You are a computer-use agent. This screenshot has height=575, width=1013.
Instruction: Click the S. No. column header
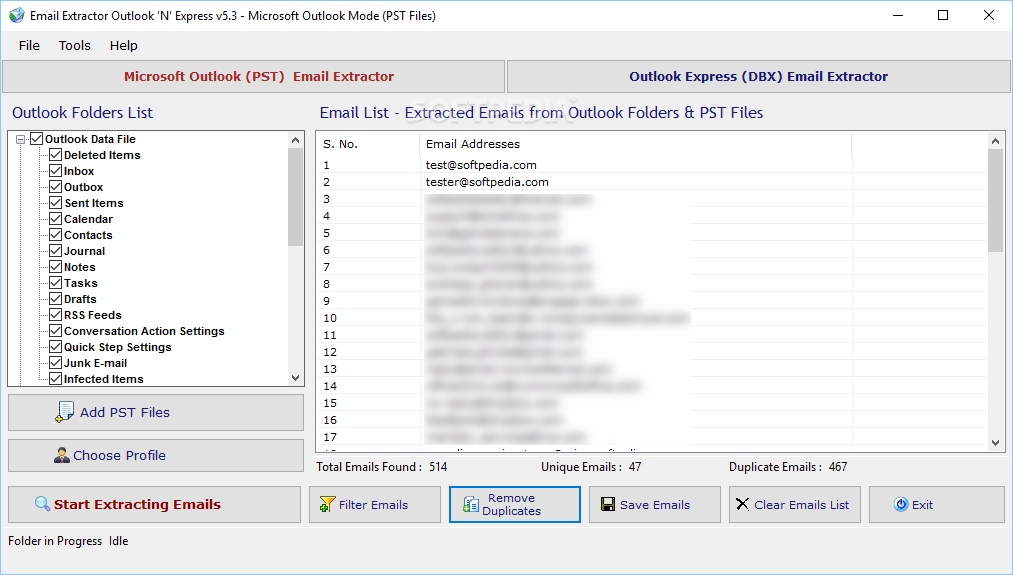(368, 144)
